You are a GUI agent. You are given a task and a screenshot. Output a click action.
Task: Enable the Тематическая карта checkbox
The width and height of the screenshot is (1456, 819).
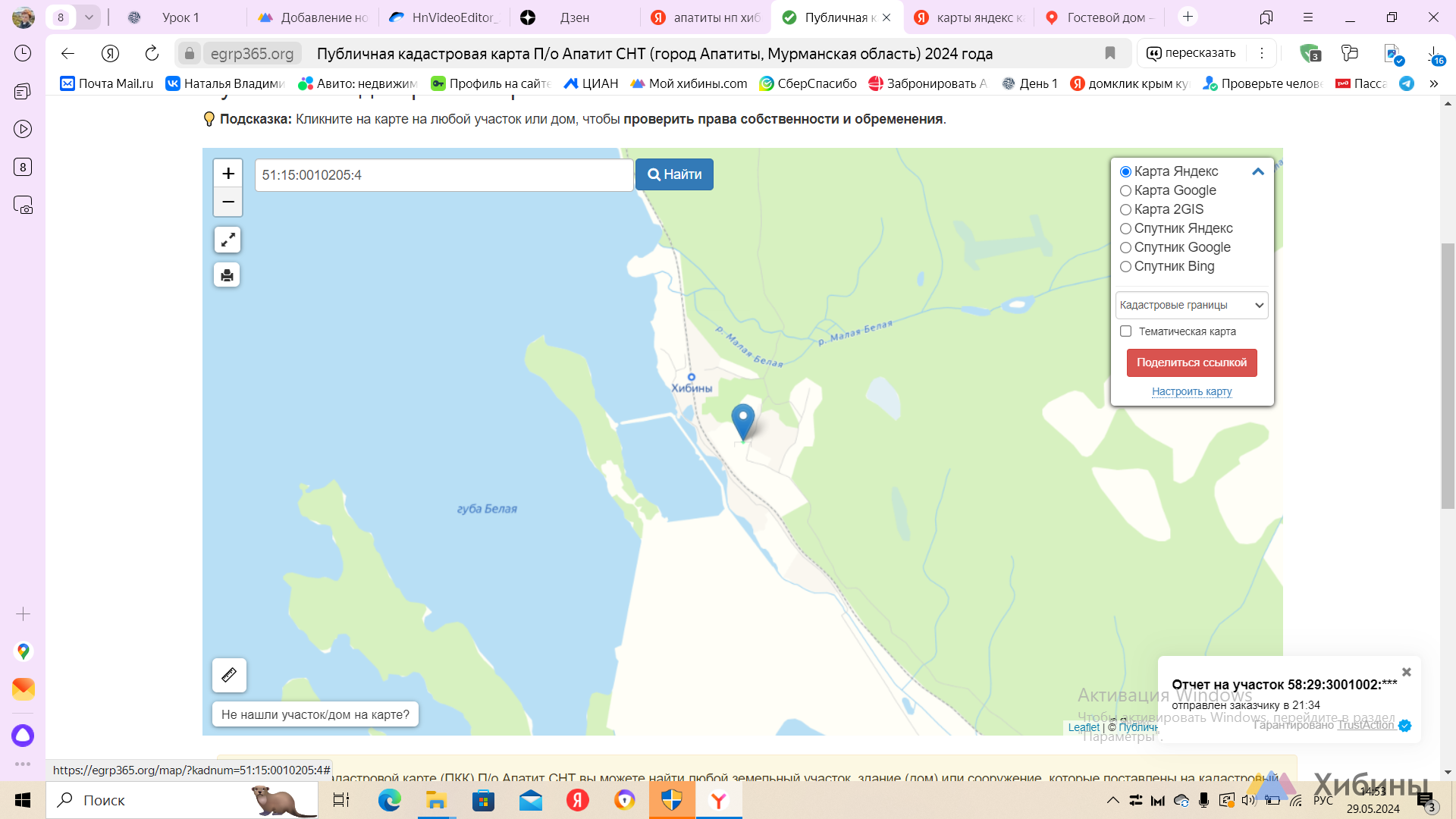pos(1126,331)
